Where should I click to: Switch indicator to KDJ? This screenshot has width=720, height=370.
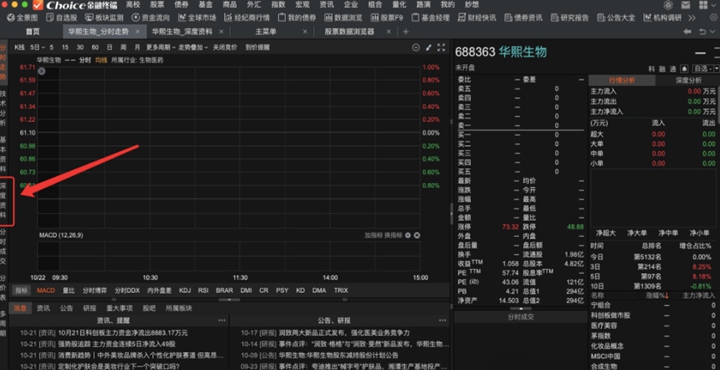pos(185,290)
